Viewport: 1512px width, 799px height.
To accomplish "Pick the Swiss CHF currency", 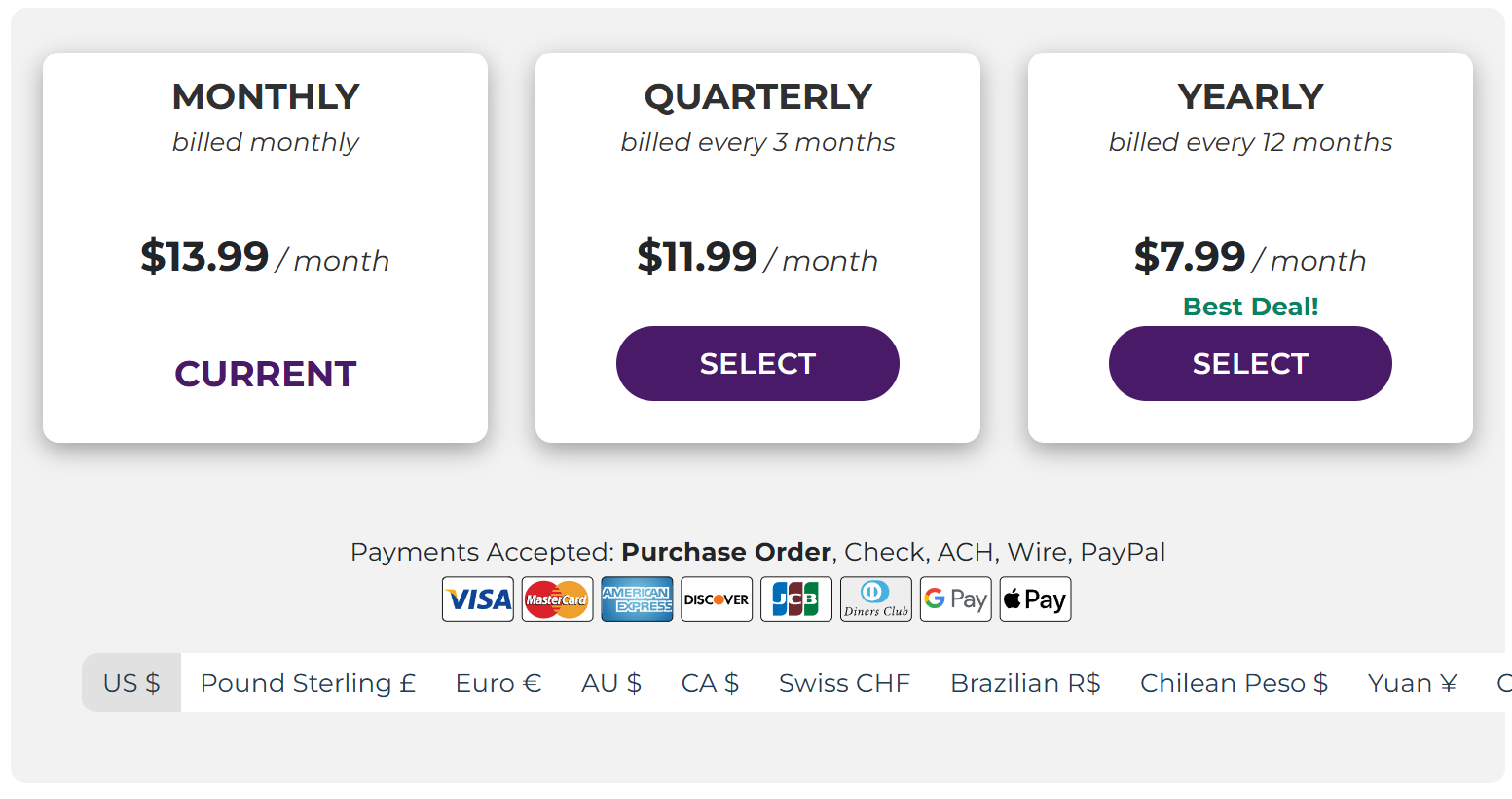I will click(844, 683).
